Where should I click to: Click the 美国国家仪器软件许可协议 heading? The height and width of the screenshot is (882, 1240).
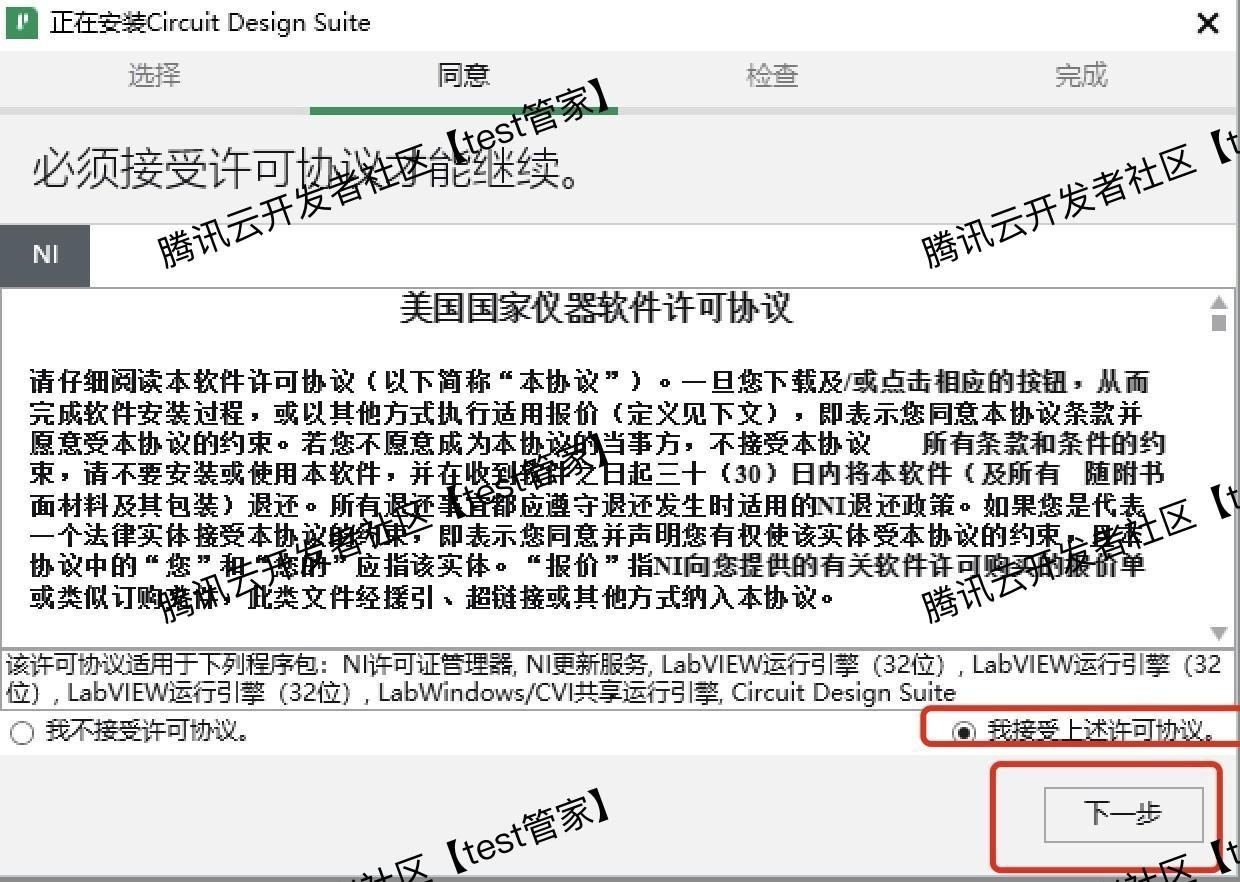[x=596, y=308]
